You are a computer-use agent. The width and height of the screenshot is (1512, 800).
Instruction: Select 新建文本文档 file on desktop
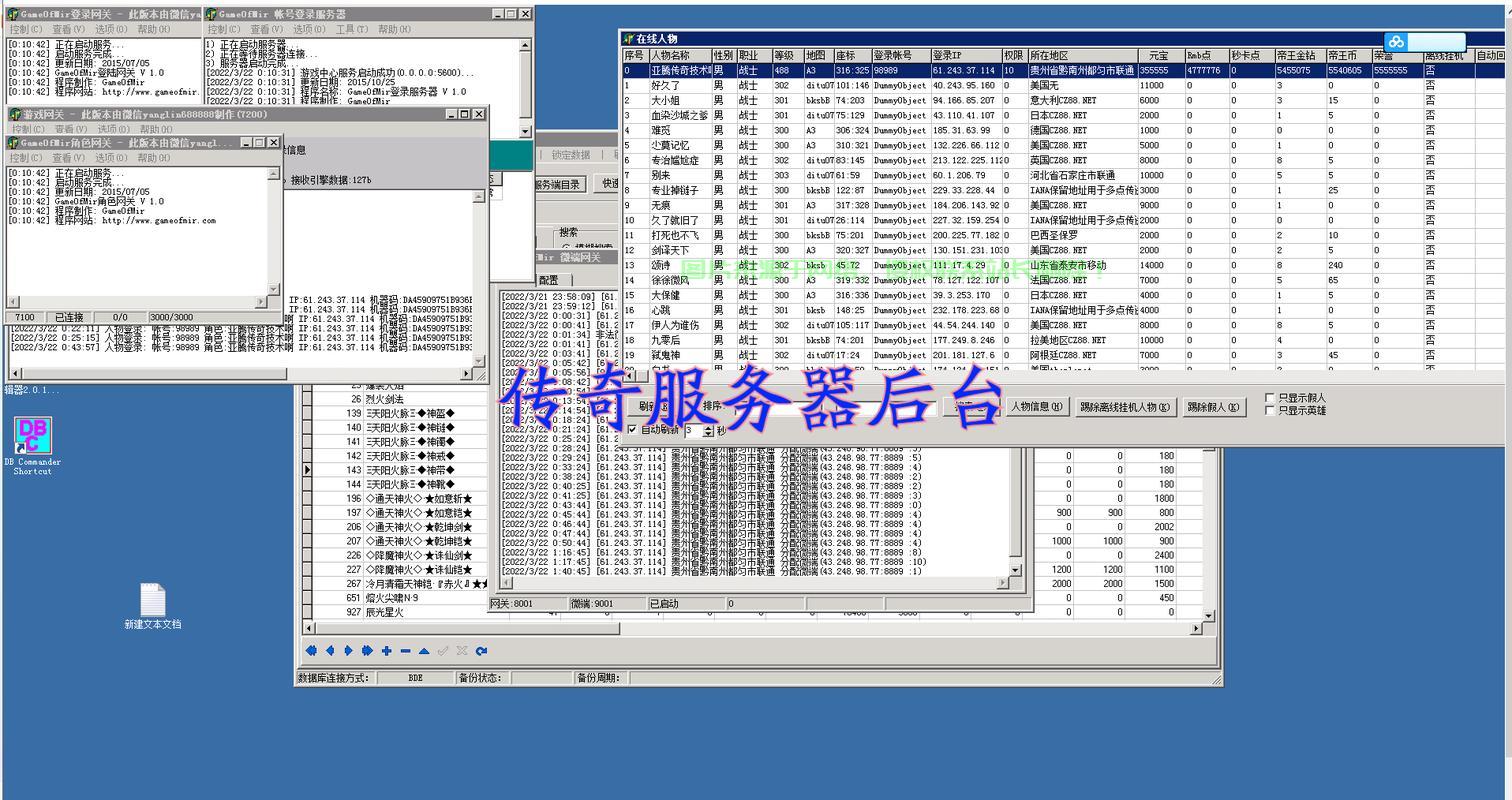click(153, 607)
